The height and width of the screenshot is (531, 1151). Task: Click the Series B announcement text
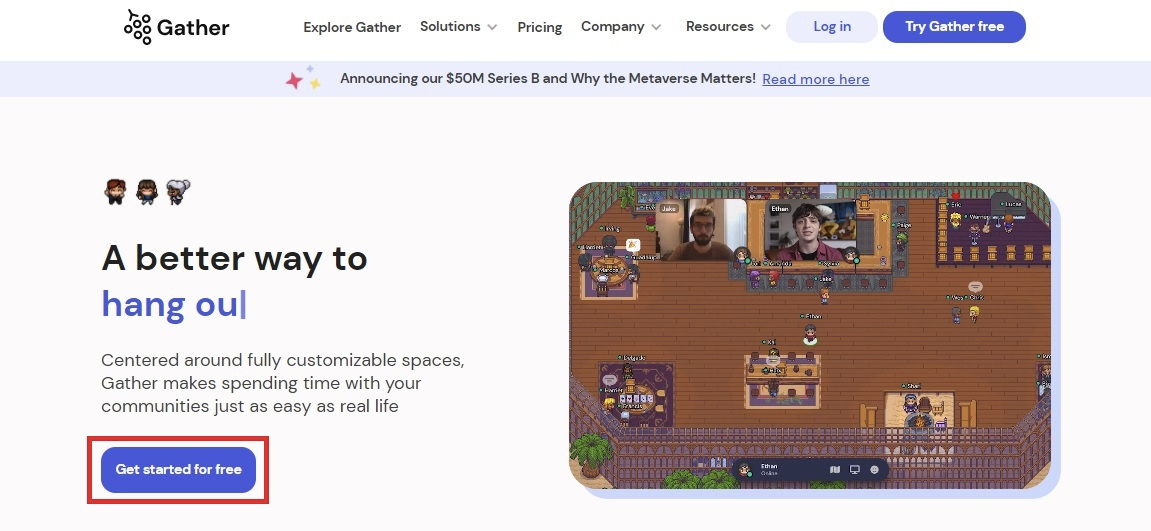click(548, 78)
